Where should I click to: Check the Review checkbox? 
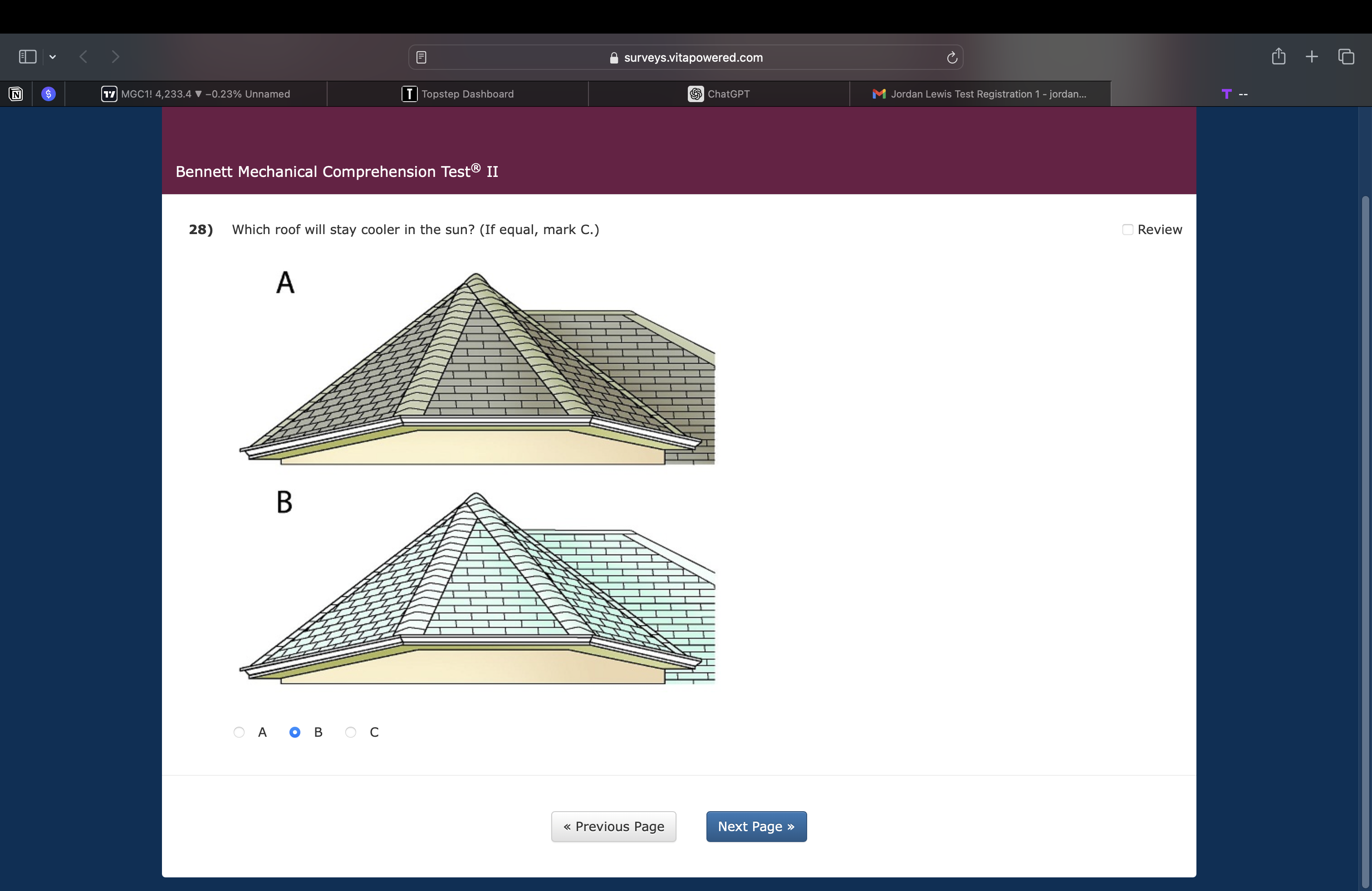pyautogui.click(x=1127, y=230)
